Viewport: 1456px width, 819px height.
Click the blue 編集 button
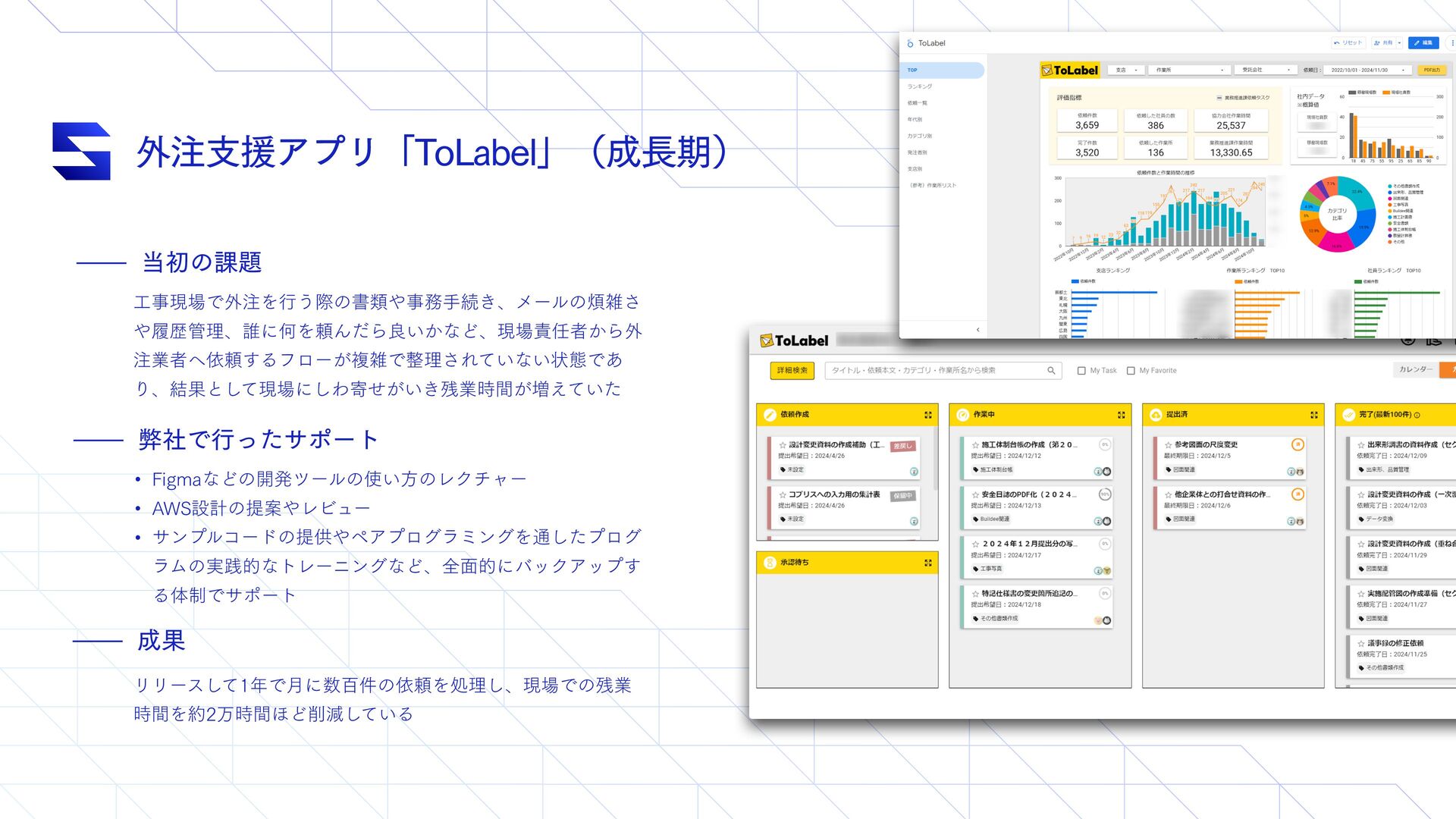pyautogui.click(x=1423, y=43)
